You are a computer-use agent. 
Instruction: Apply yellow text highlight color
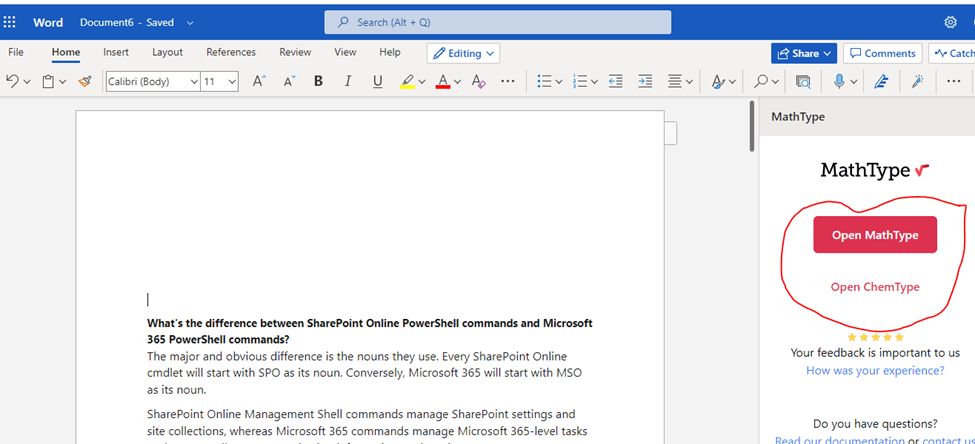pos(407,81)
